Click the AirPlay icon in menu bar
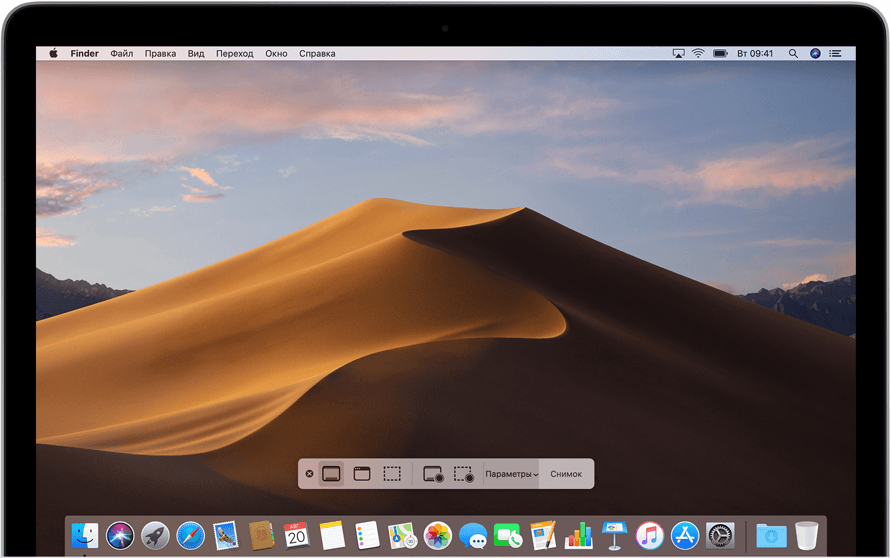The image size is (890, 558). pos(678,53)
